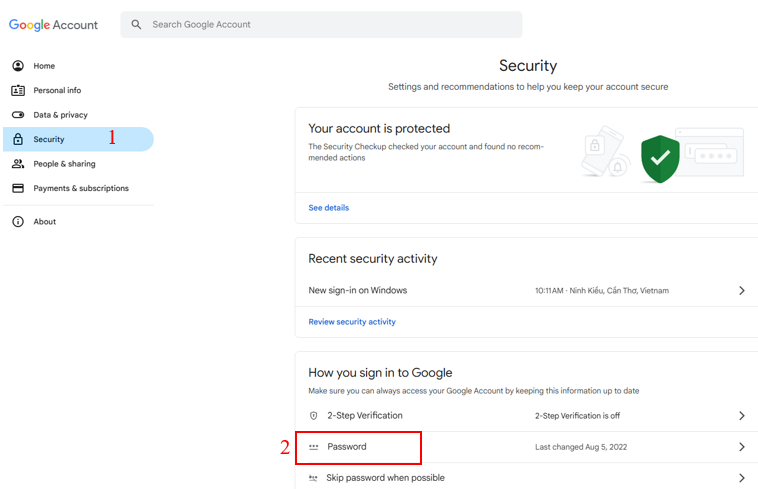Click the Home profile icon in sidebar
758x489 pixels.
(x=18, y=66)
